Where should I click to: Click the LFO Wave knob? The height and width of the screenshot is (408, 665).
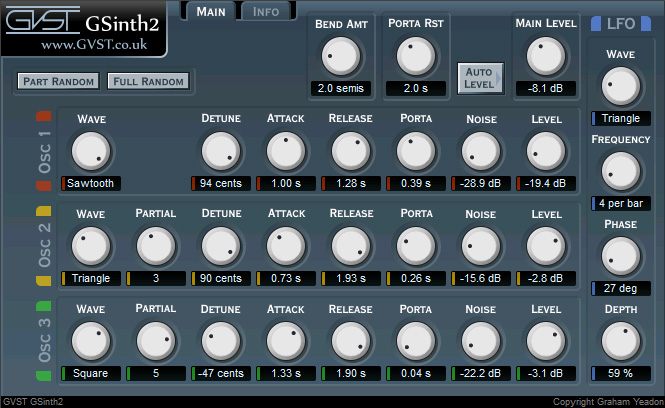621,86
